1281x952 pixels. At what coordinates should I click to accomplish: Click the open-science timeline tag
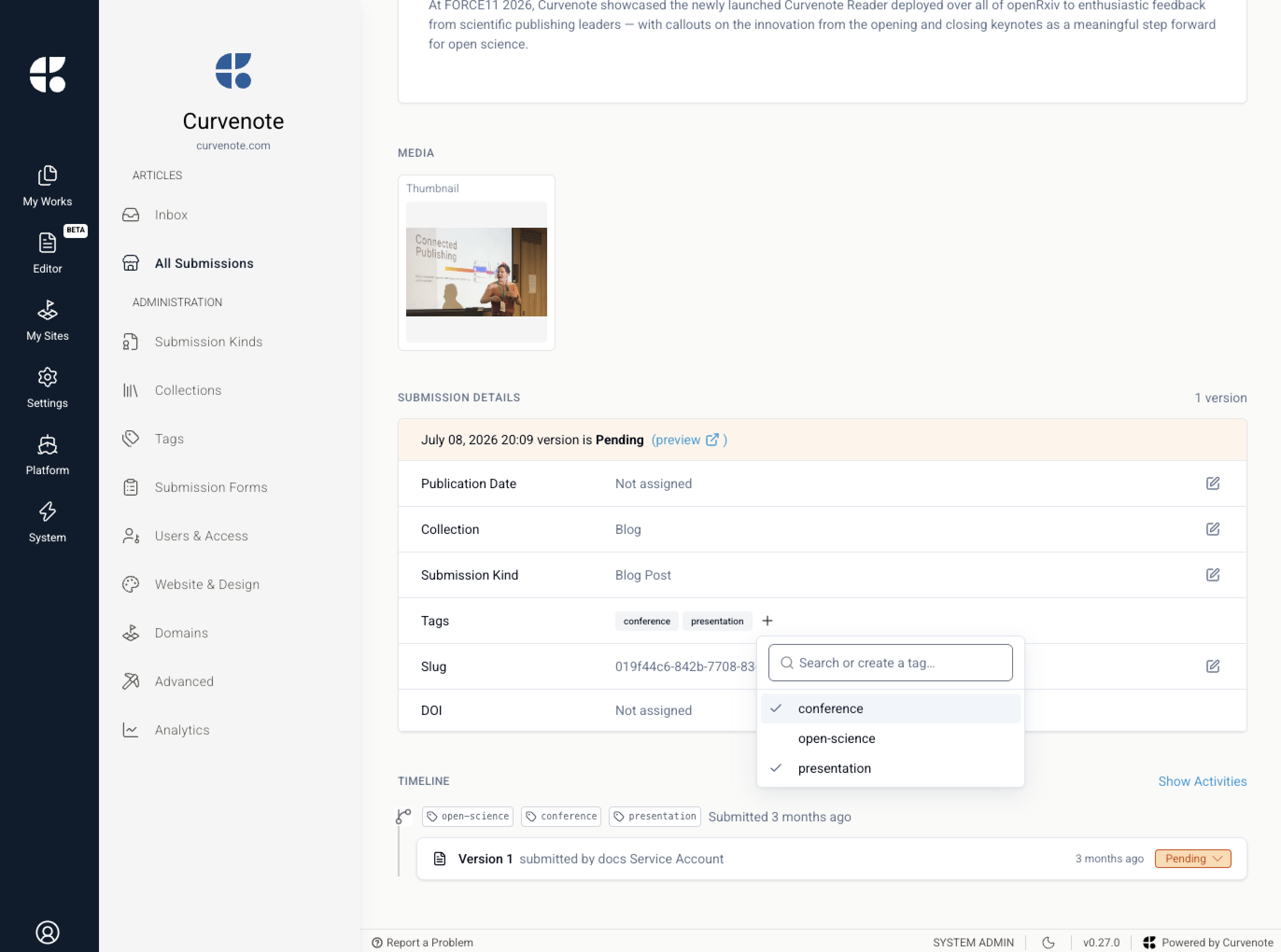click(x=468, y=817)
